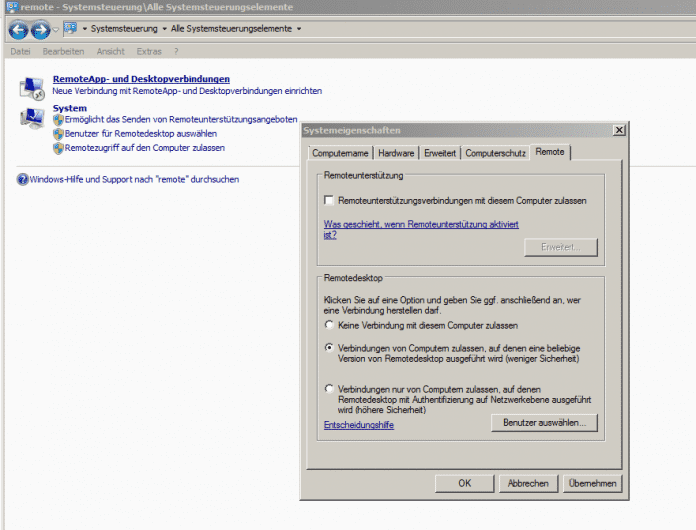Open the Entscheidungshilfe link
The width and height of the screenshot is (696, 530).
[358, 425]
